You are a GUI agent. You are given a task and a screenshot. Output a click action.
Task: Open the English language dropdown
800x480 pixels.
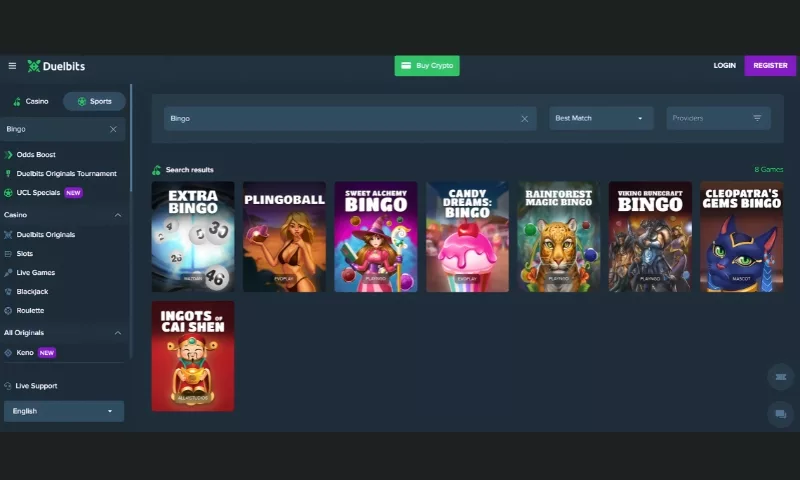[x=64, y=411]
